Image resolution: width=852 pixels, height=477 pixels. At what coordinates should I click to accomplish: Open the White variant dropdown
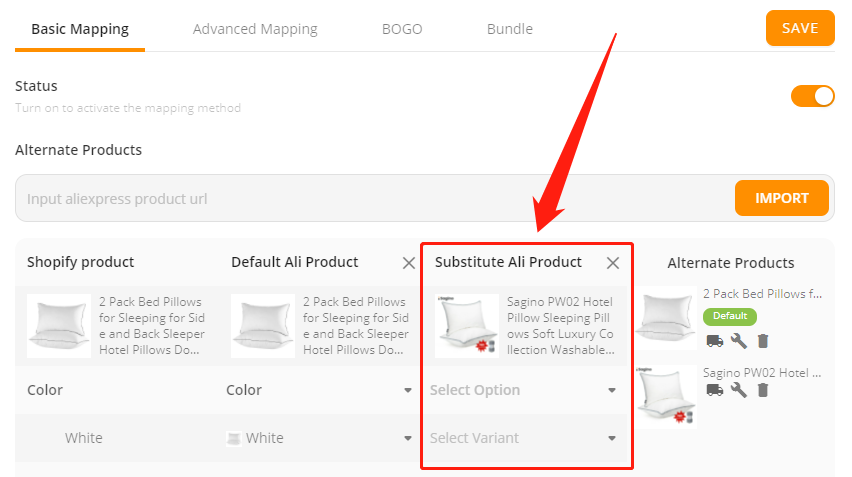tap(318, 438)
